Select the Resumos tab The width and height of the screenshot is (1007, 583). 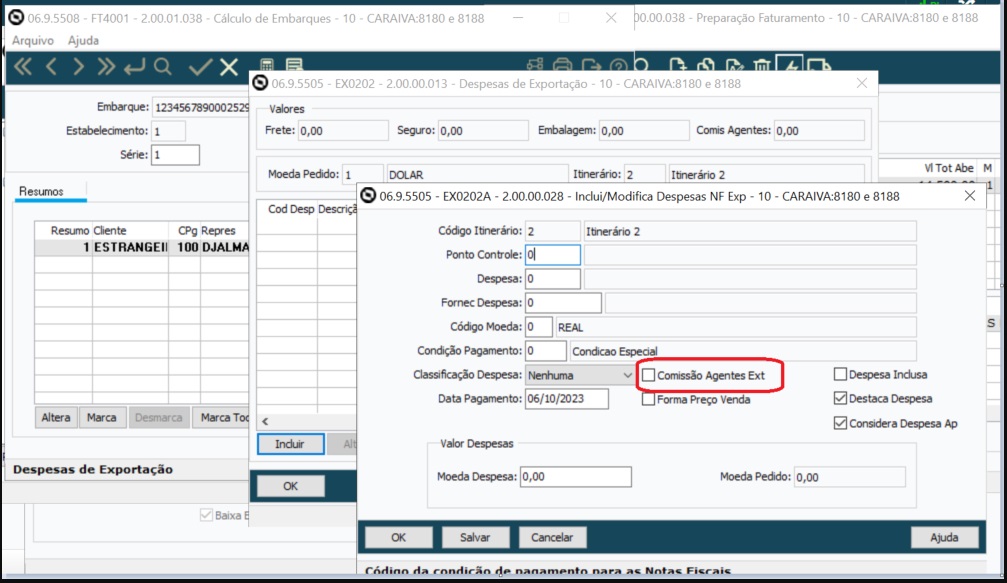click(x=41, y=191)
